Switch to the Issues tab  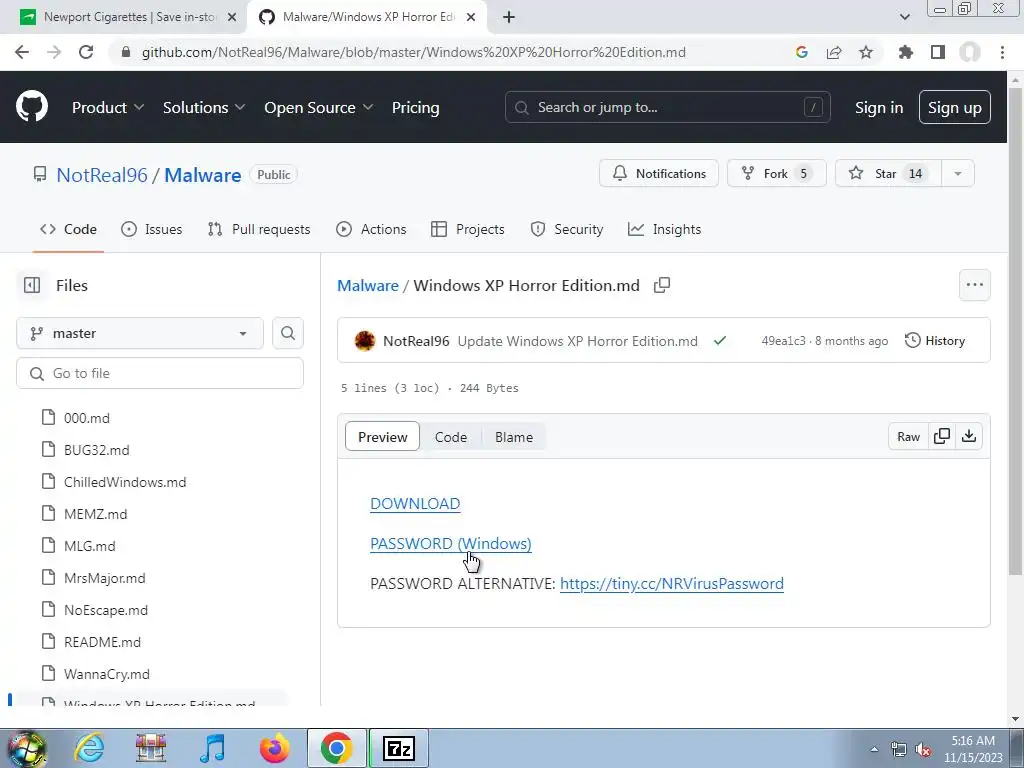152,229
